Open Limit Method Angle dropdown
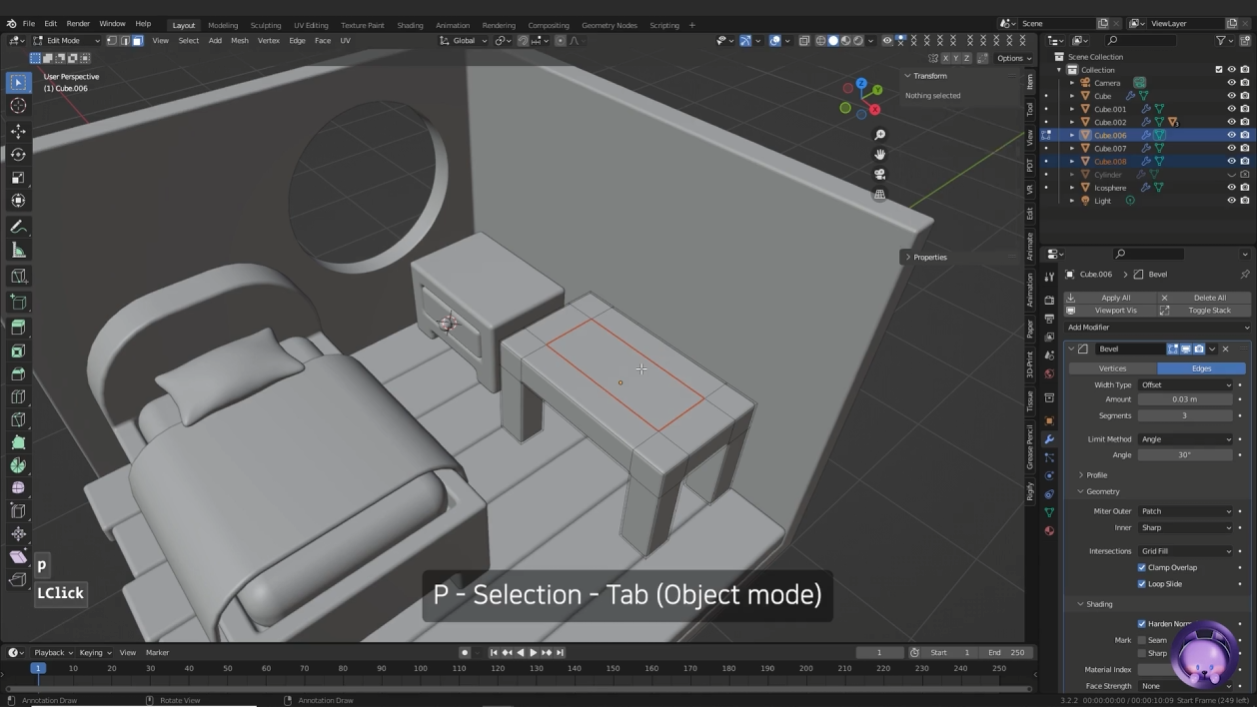Screen dimensions: 1257x707 pyautogui.click(x=1187, y=439)
